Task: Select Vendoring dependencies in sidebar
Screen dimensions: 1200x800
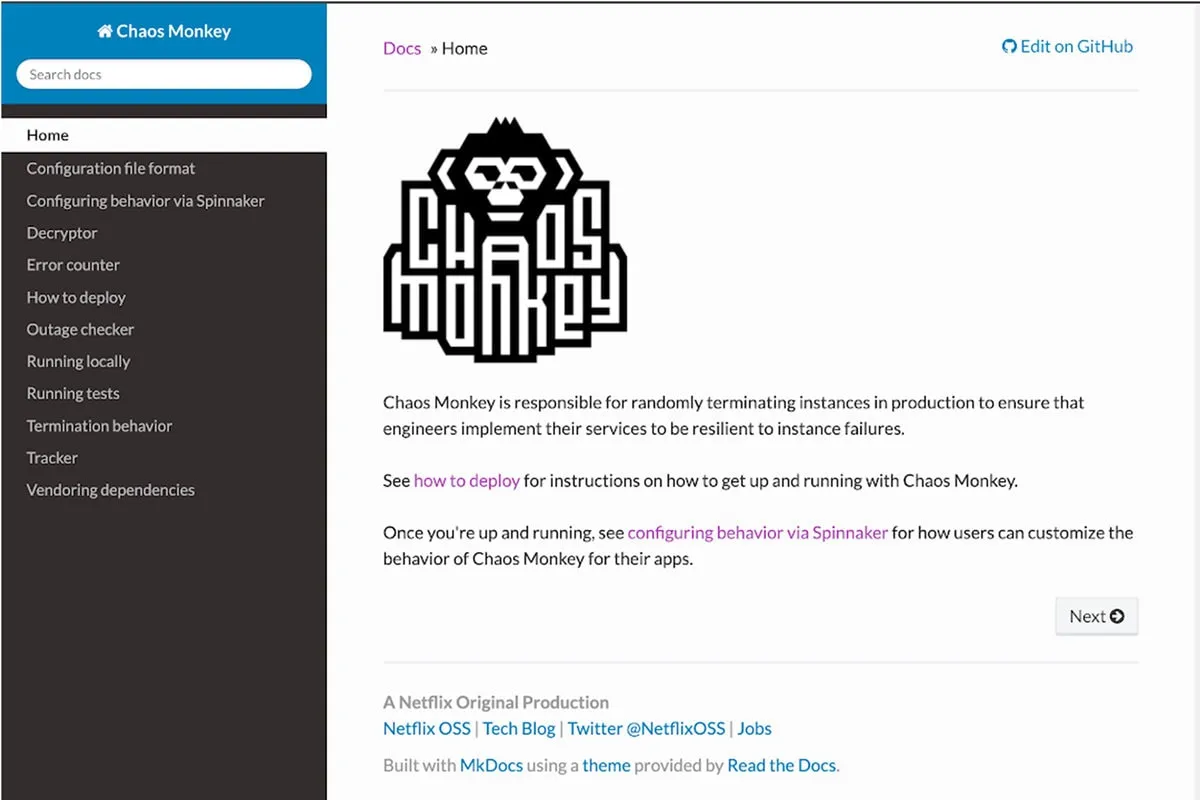Action: (x=110, y=489)
